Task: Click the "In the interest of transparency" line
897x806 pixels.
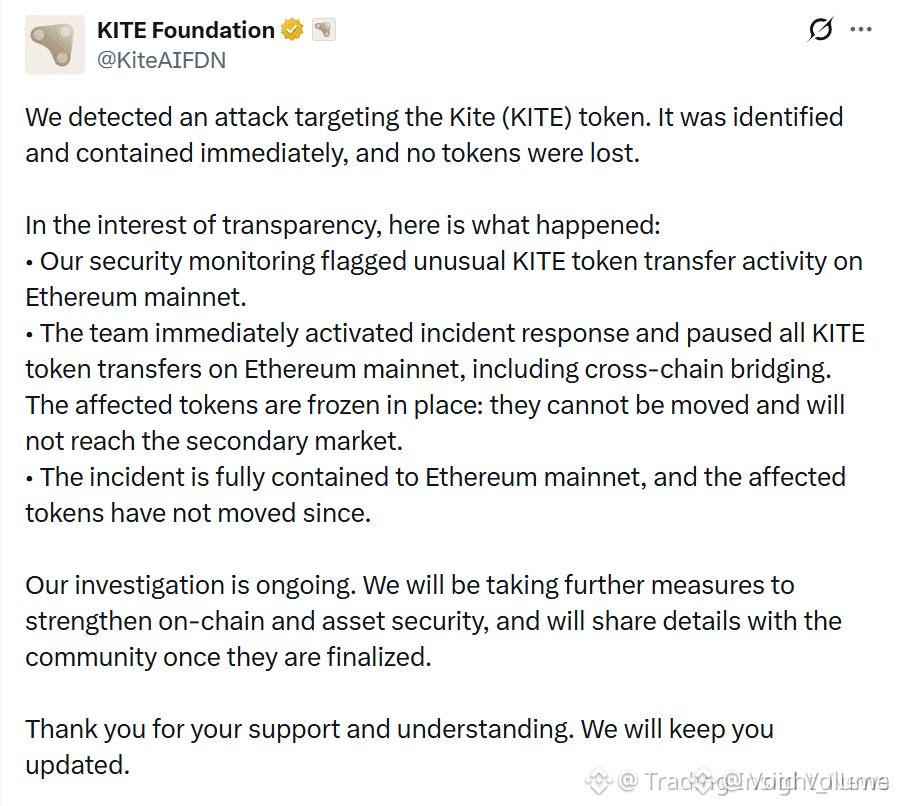Action: coord(343,225)
